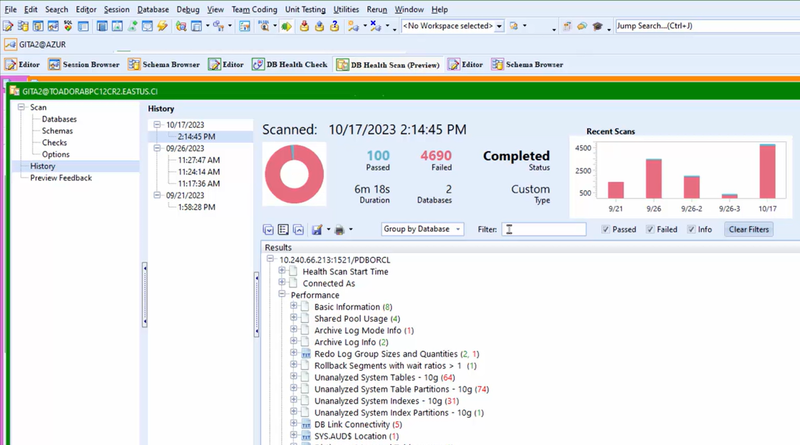Open the DB Health Check window tab
Screen dimensions: 800x445
(x=289, y=64)
